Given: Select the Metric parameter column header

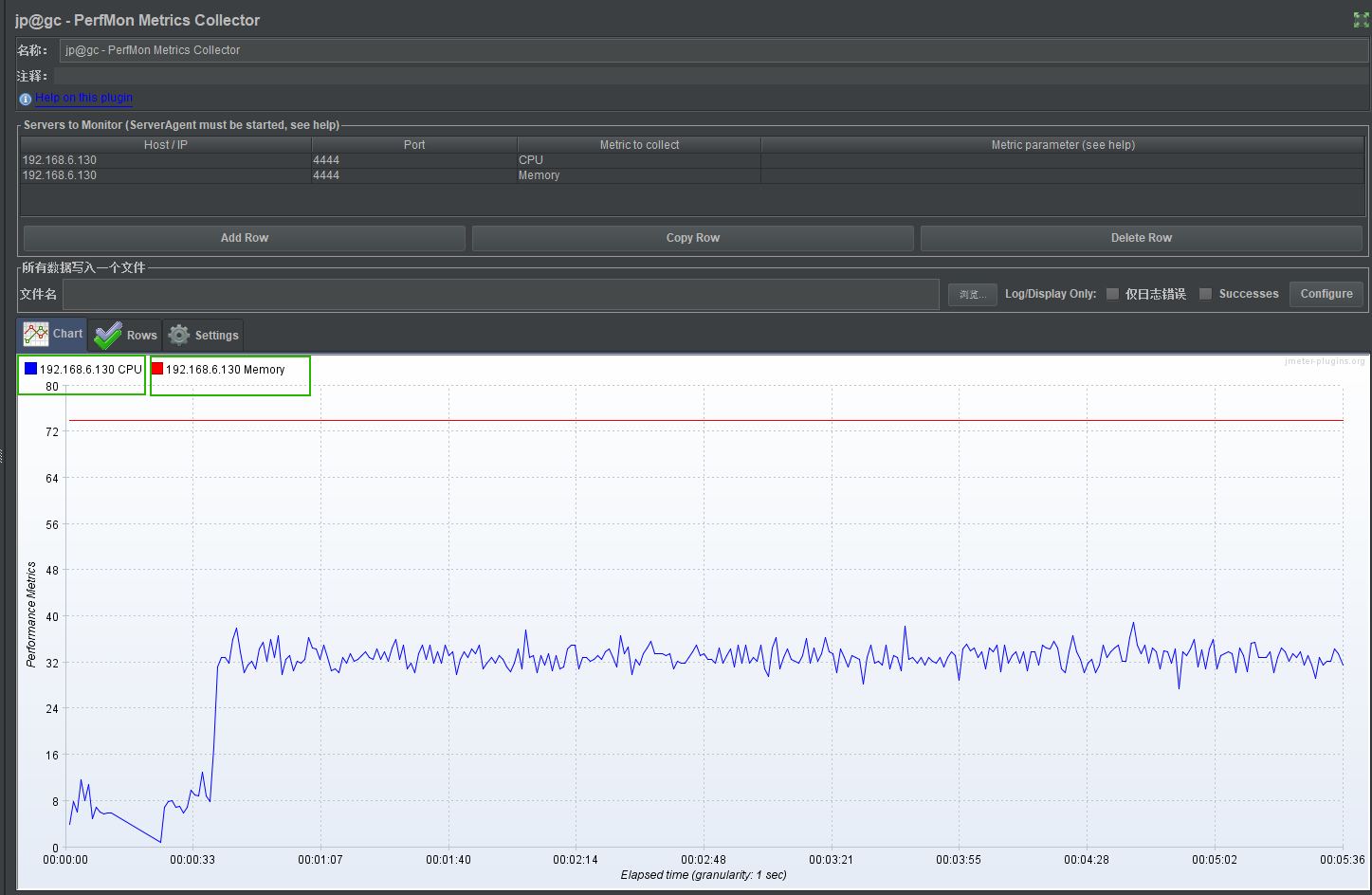Looking at the screenshot, I should 1063,145.
